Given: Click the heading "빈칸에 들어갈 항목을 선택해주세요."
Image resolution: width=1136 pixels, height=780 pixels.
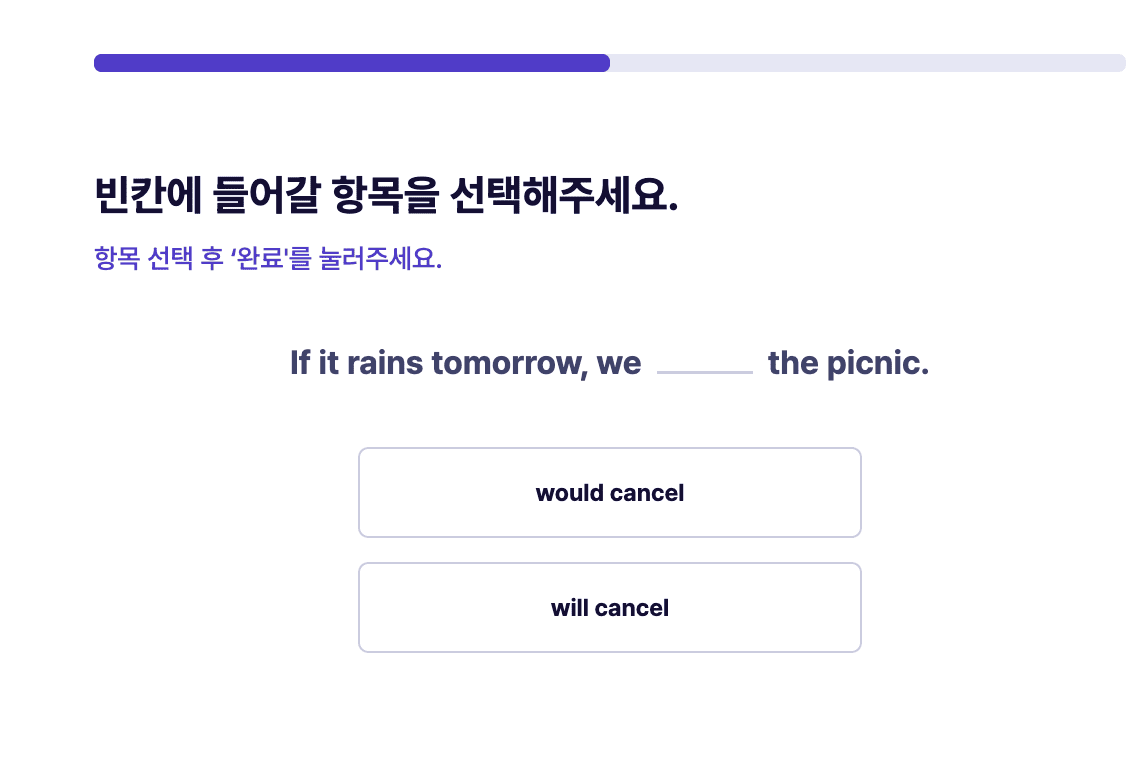Looking at the screenshot, I should tap(386, 195).
